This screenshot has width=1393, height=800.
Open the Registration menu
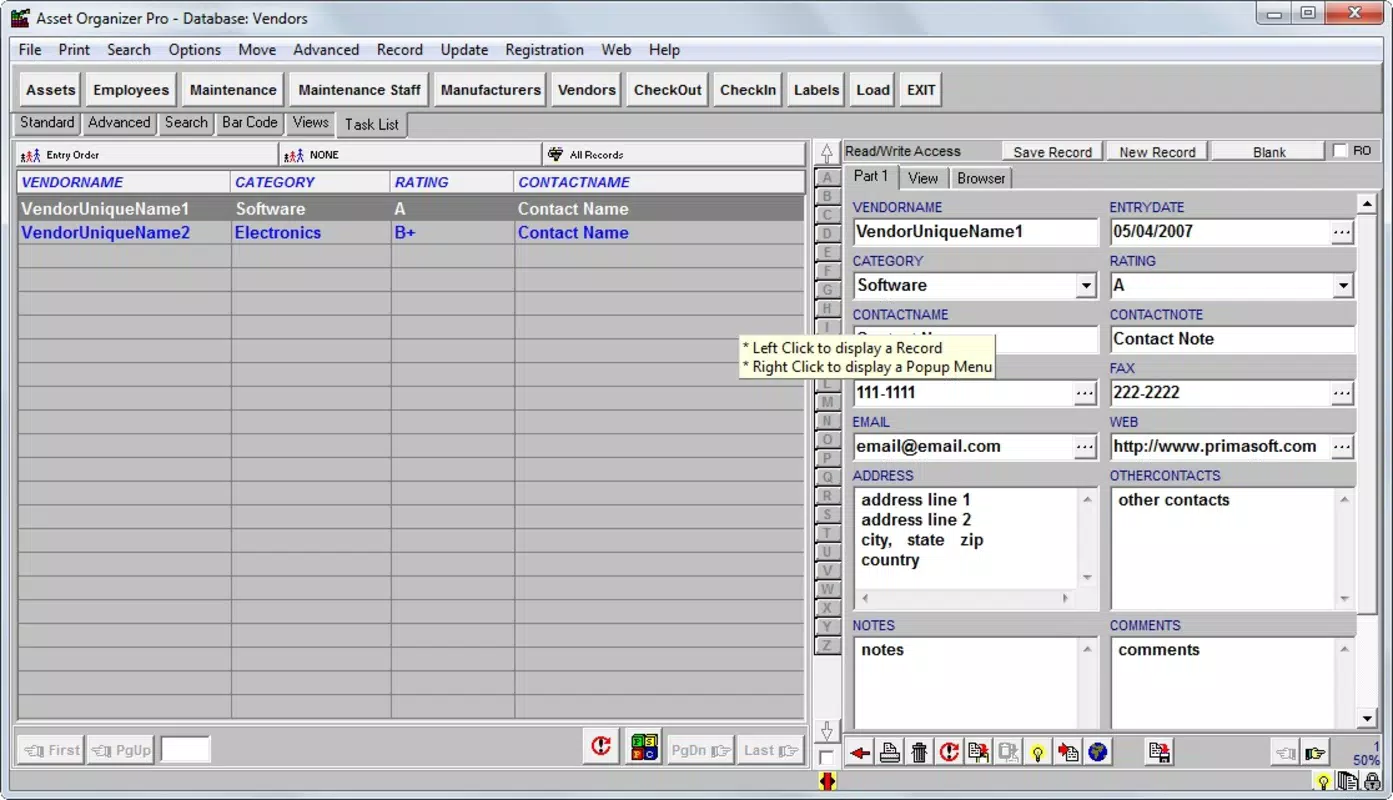544,50
